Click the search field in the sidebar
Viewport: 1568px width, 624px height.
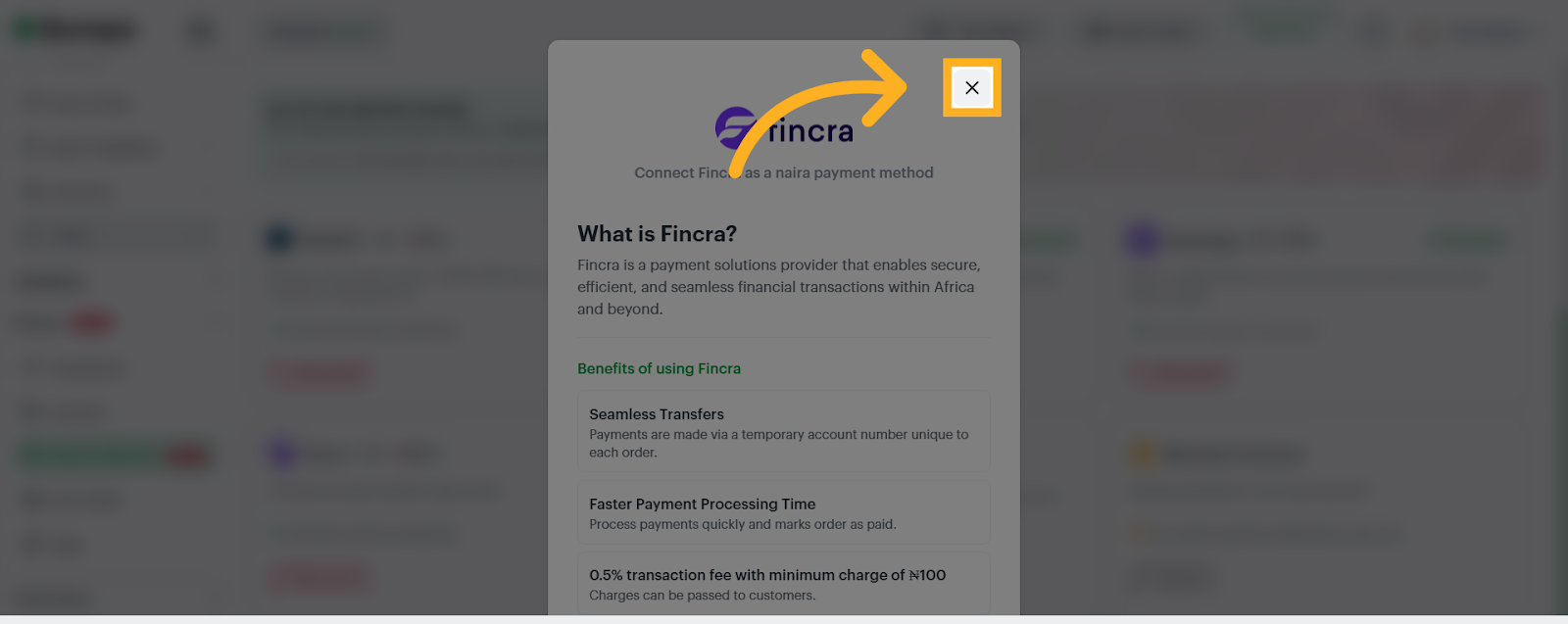click(x=118, y=235)
